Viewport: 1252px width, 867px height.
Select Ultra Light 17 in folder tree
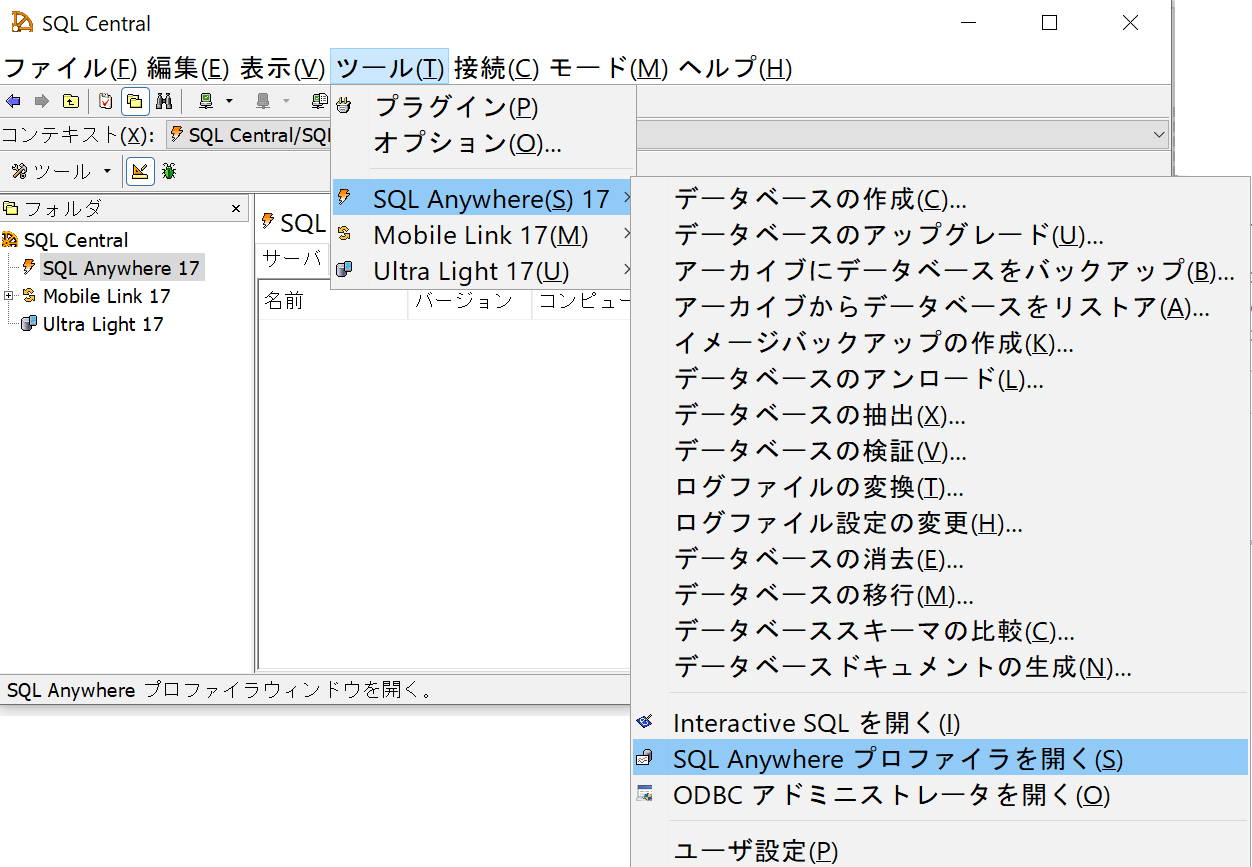(x=102, y=324)
